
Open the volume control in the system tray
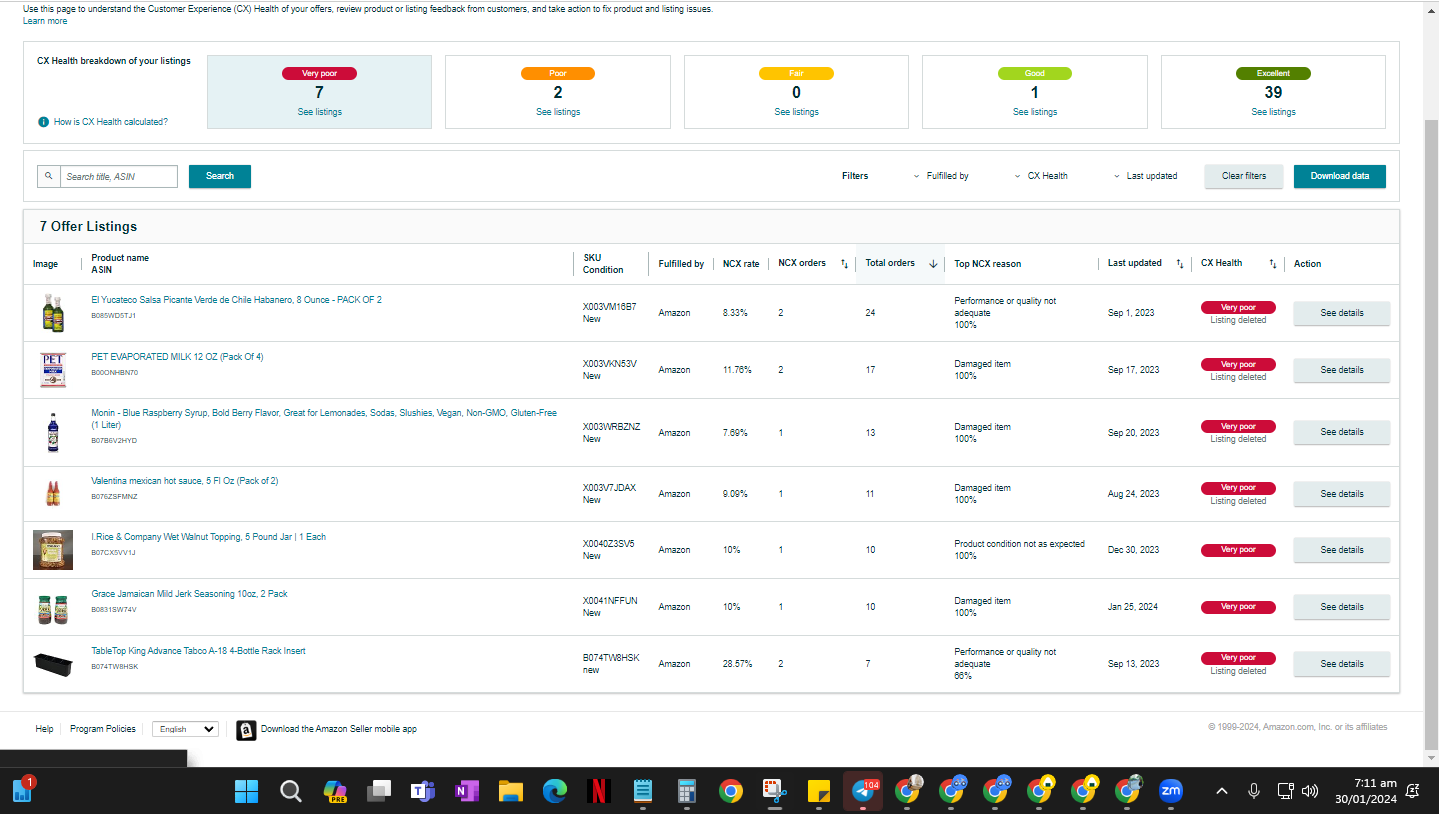click(x=1310, y=792)
